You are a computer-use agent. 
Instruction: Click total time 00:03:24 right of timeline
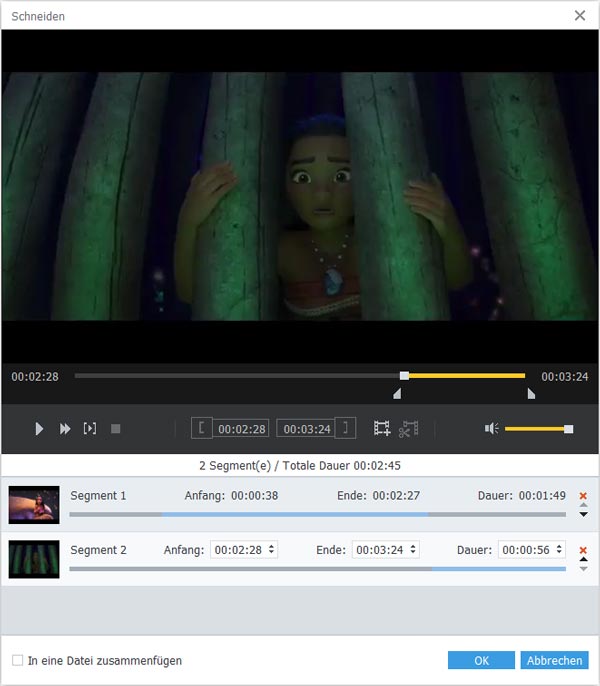click(x=565, y=377)
